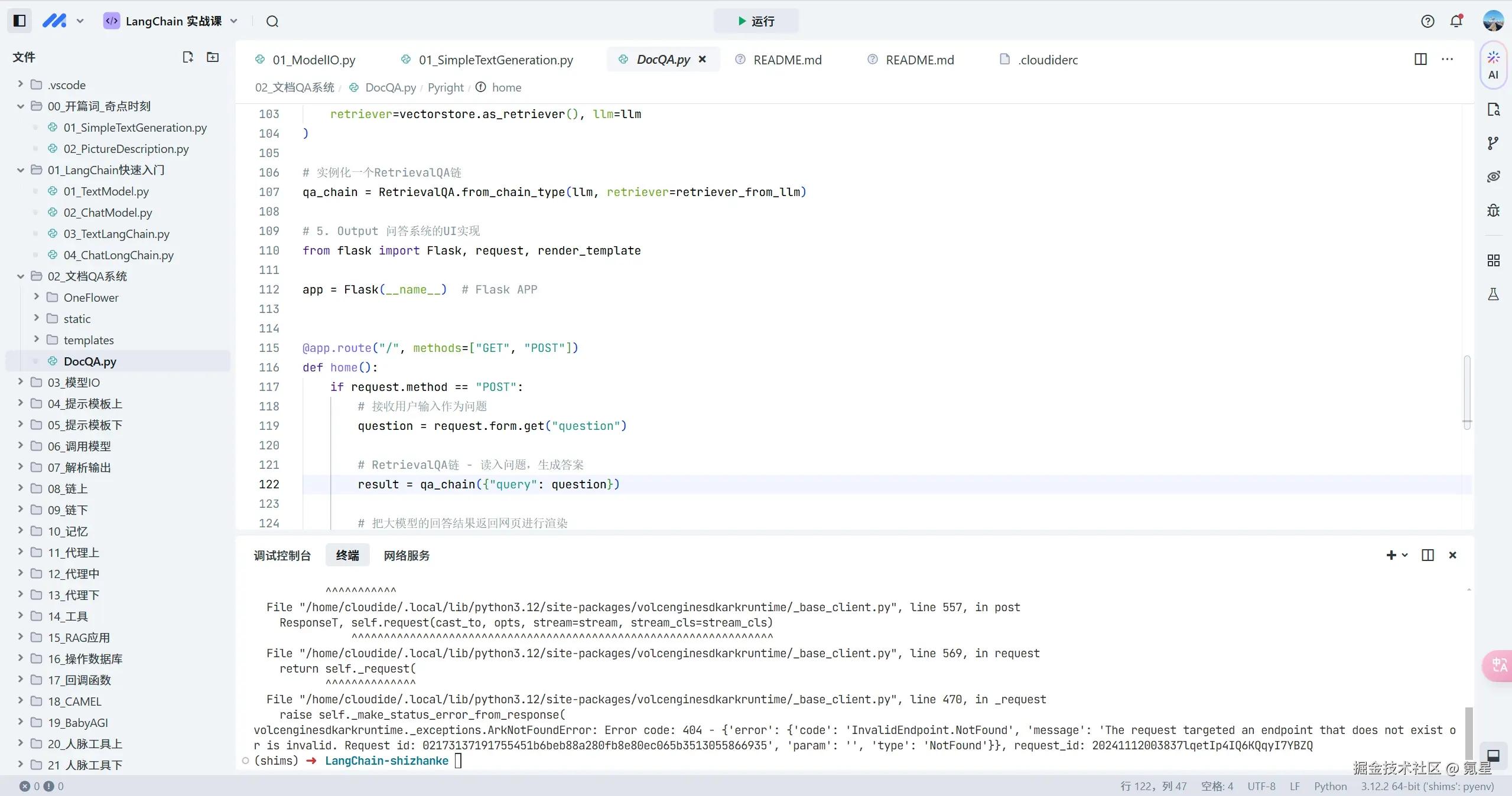1512x796 pixels.
Task: Toggle the terminal panel split layout
Action: tap(1428, 555)
